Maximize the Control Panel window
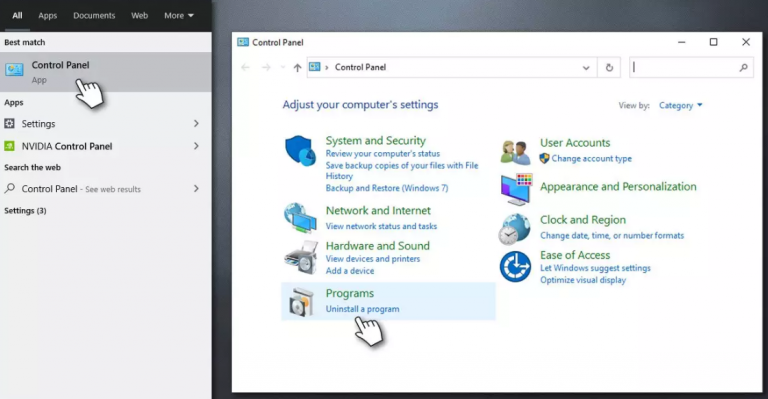The image size is (768, 399). (714, 42)
